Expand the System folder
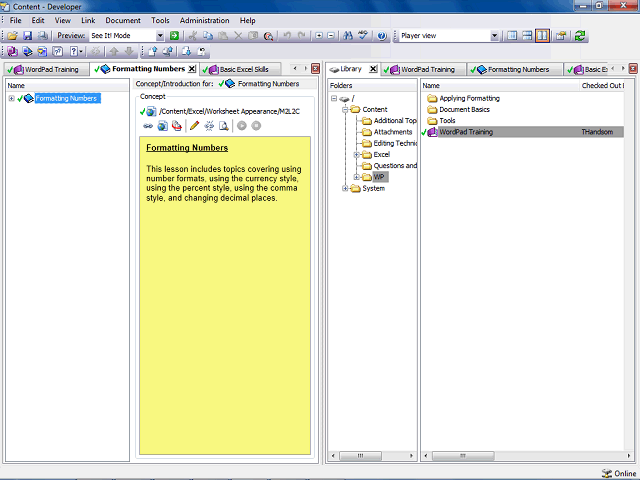The width and height of the screenshot is (640, 480). pyautogui.click(x=345, y=188)
